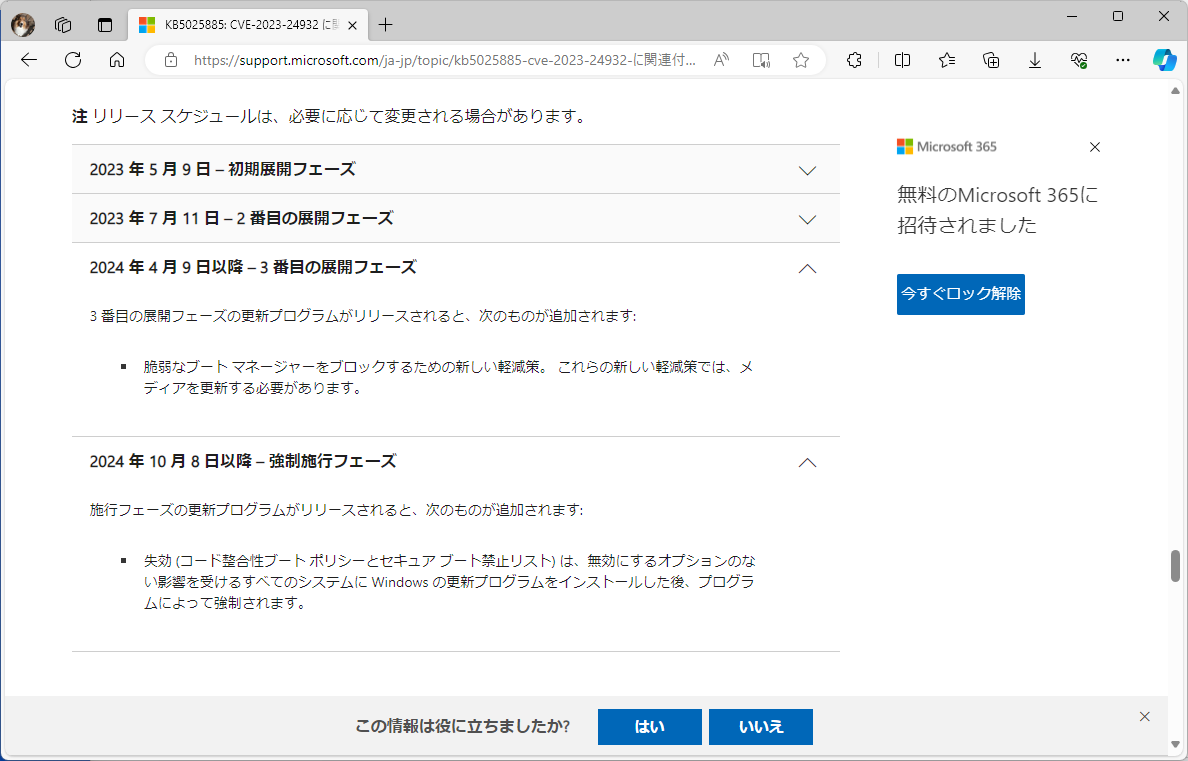The image size is (1188, 761).
Task: Open Copilot in Edge
Action: coord(1165,60)
